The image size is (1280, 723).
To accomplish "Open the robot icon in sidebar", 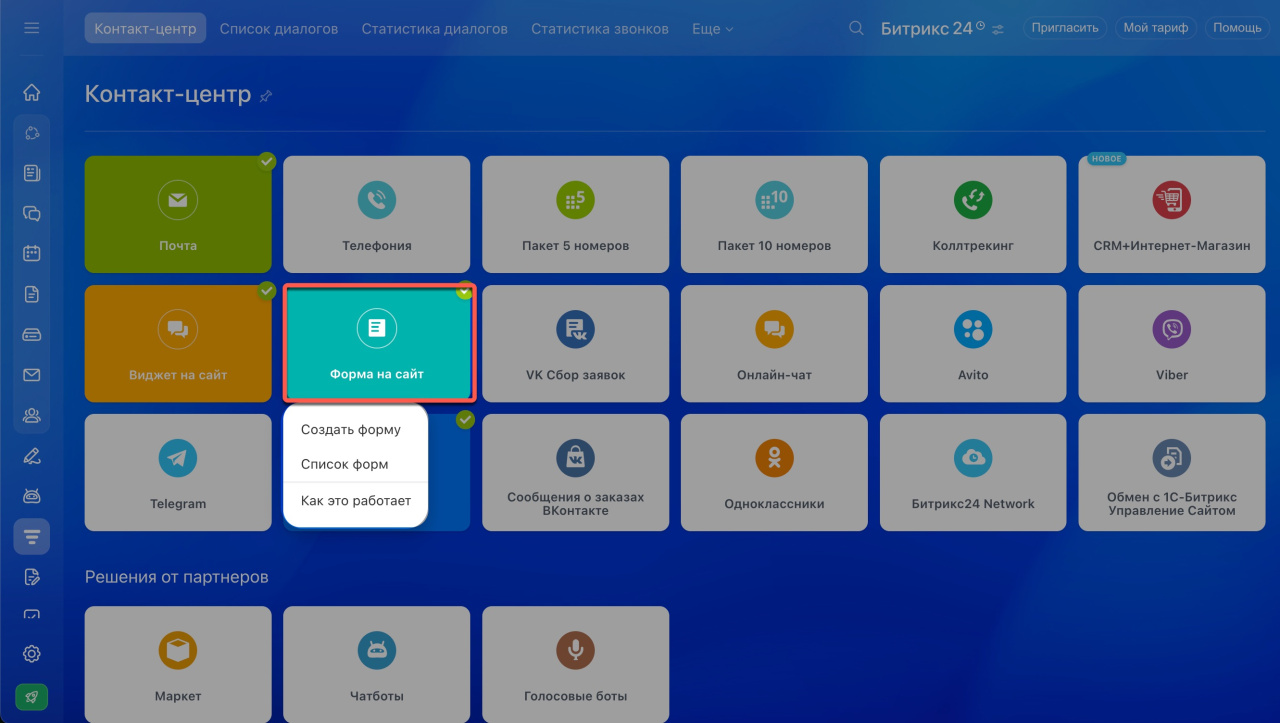I will (x=31, y=496).
